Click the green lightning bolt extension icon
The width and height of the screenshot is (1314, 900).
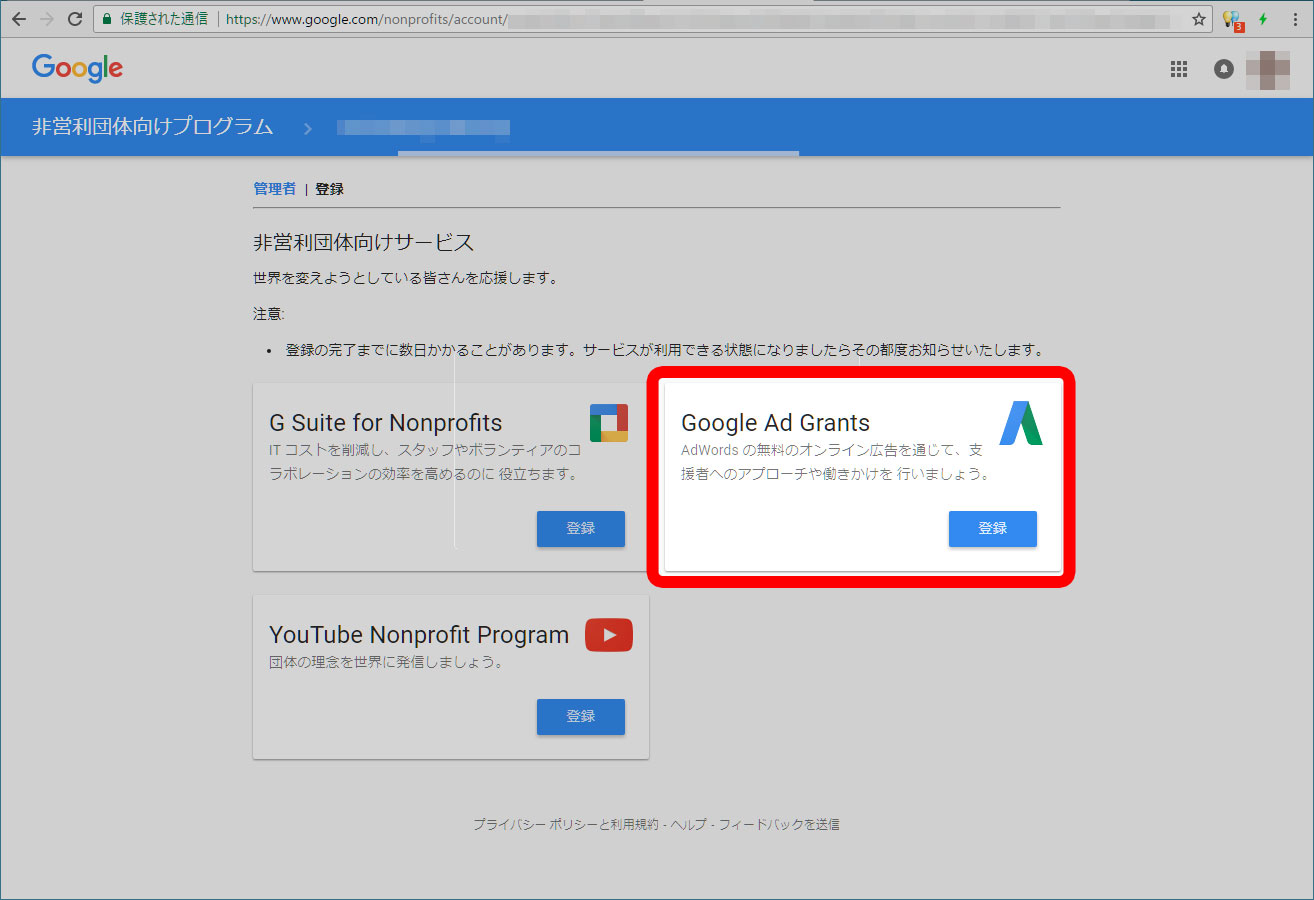point(1263,19)
